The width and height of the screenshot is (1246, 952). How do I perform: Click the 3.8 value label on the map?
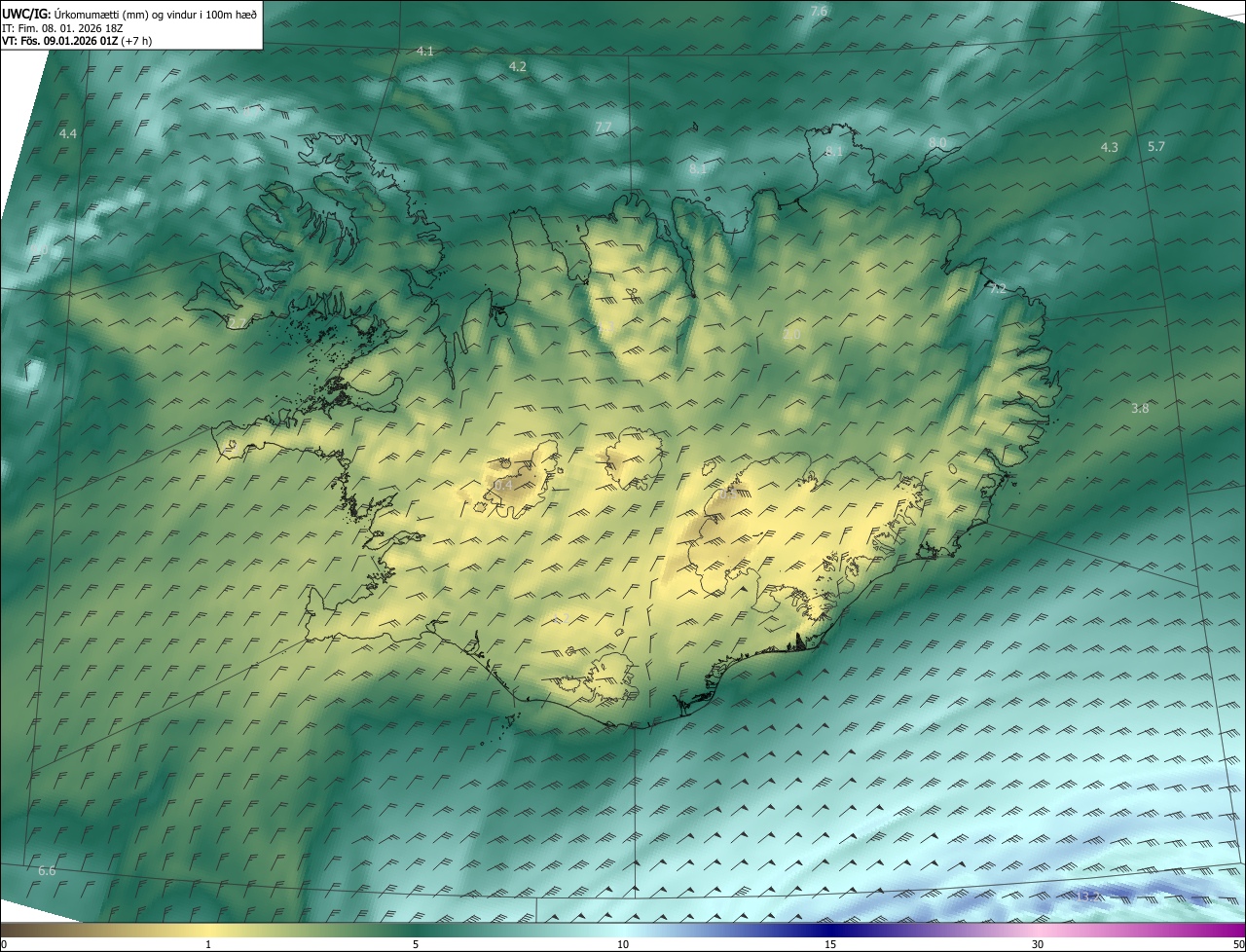pos(1140,409)
